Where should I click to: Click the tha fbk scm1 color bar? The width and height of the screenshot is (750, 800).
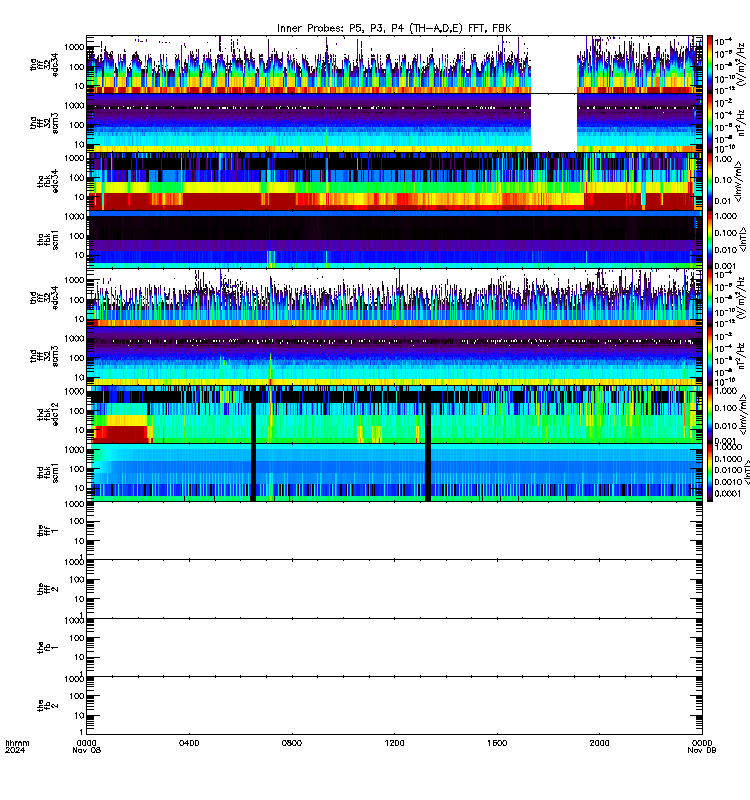coord(710,239)
